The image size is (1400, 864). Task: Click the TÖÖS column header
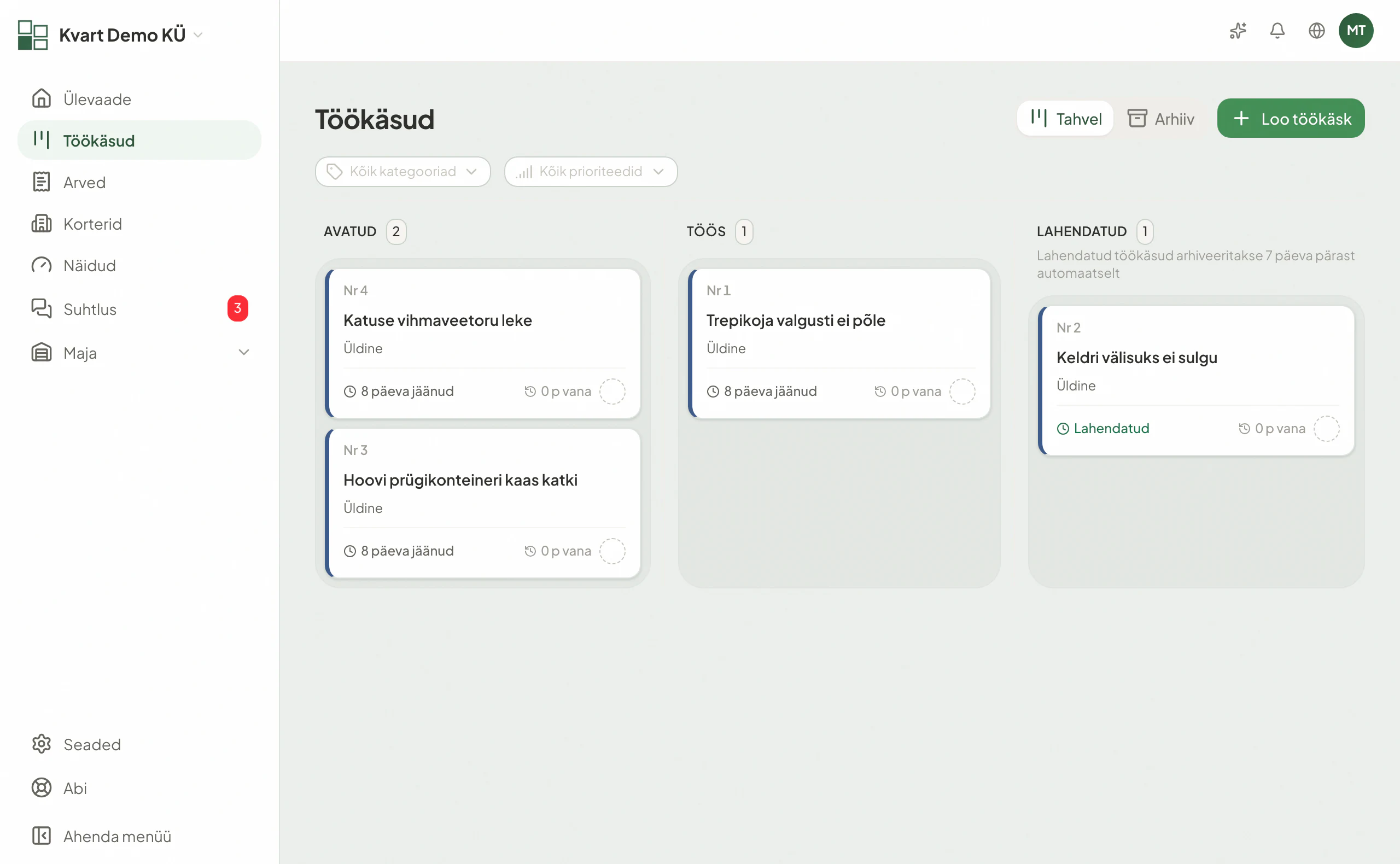705,231
